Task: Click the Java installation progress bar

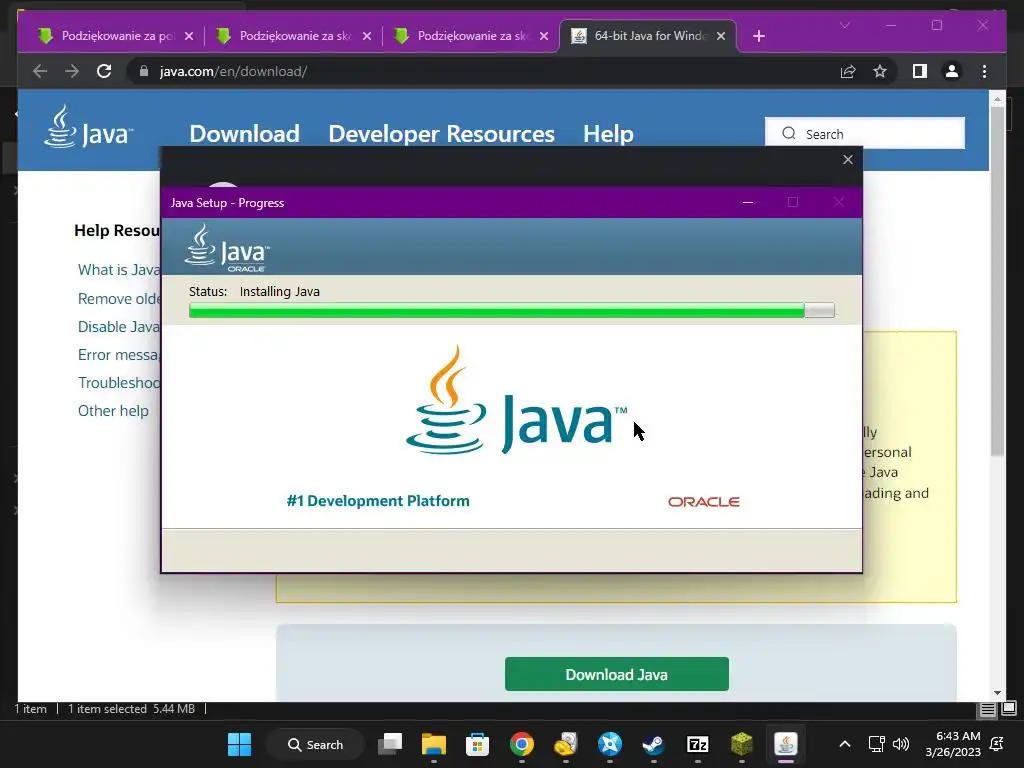Action: 511,310
